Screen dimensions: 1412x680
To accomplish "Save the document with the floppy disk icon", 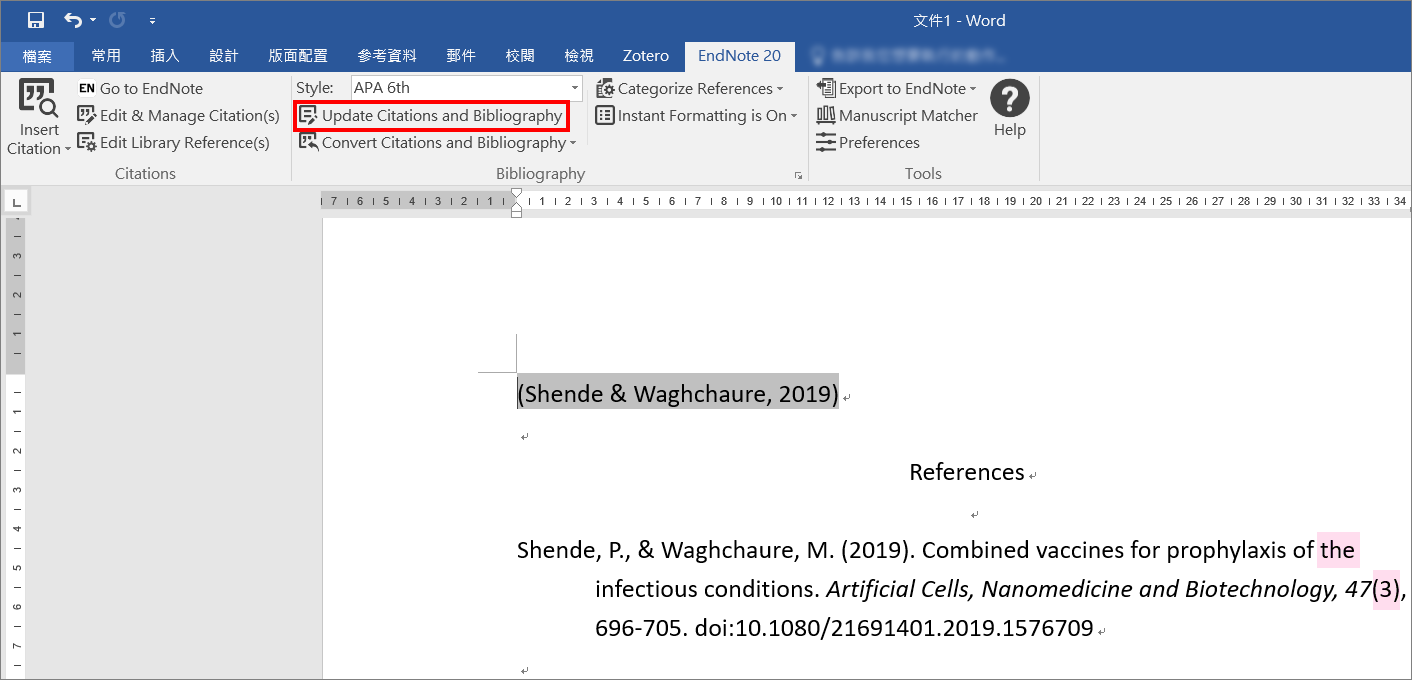I will point(36,20).
